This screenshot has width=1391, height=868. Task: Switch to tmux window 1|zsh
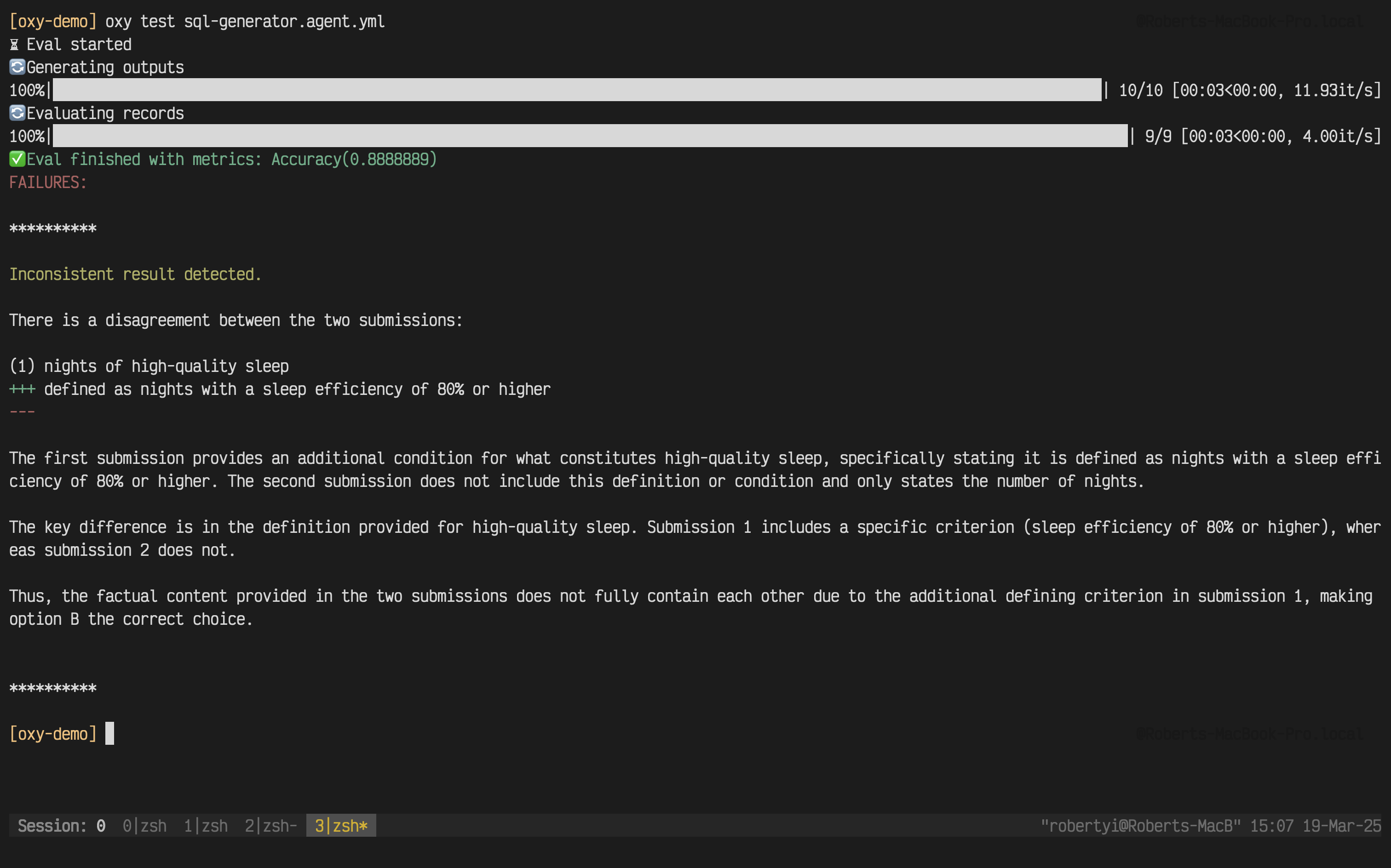pos(206,826)
